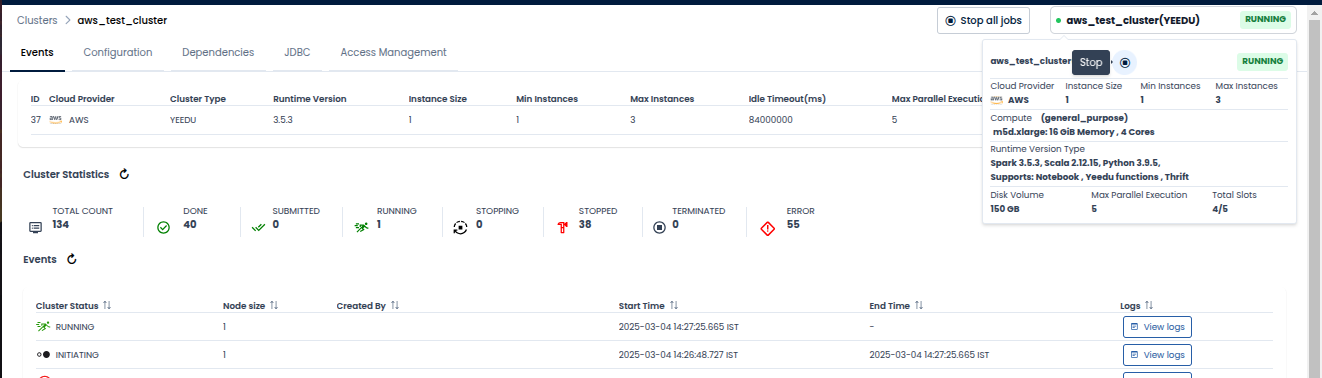Click the cluster ID 37 cell

[x=36, y=120]
